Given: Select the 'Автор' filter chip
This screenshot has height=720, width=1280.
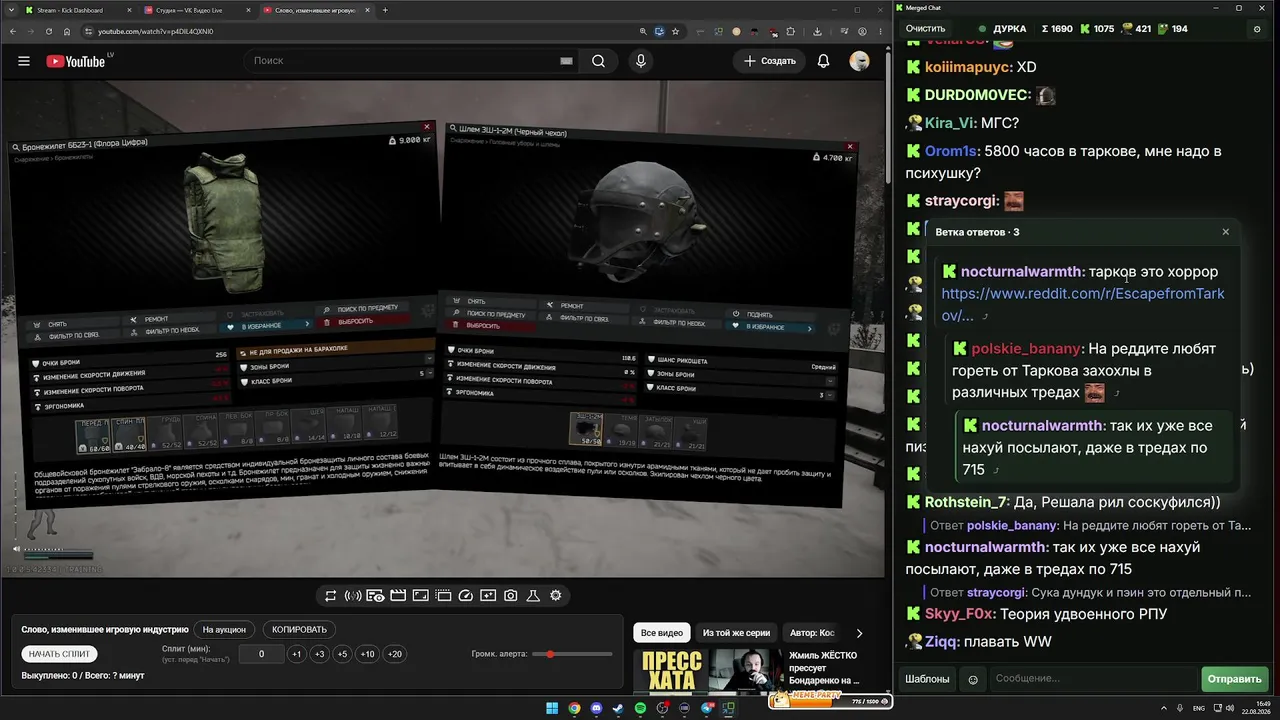Looking at the screenshot, I should click(812, 633).
